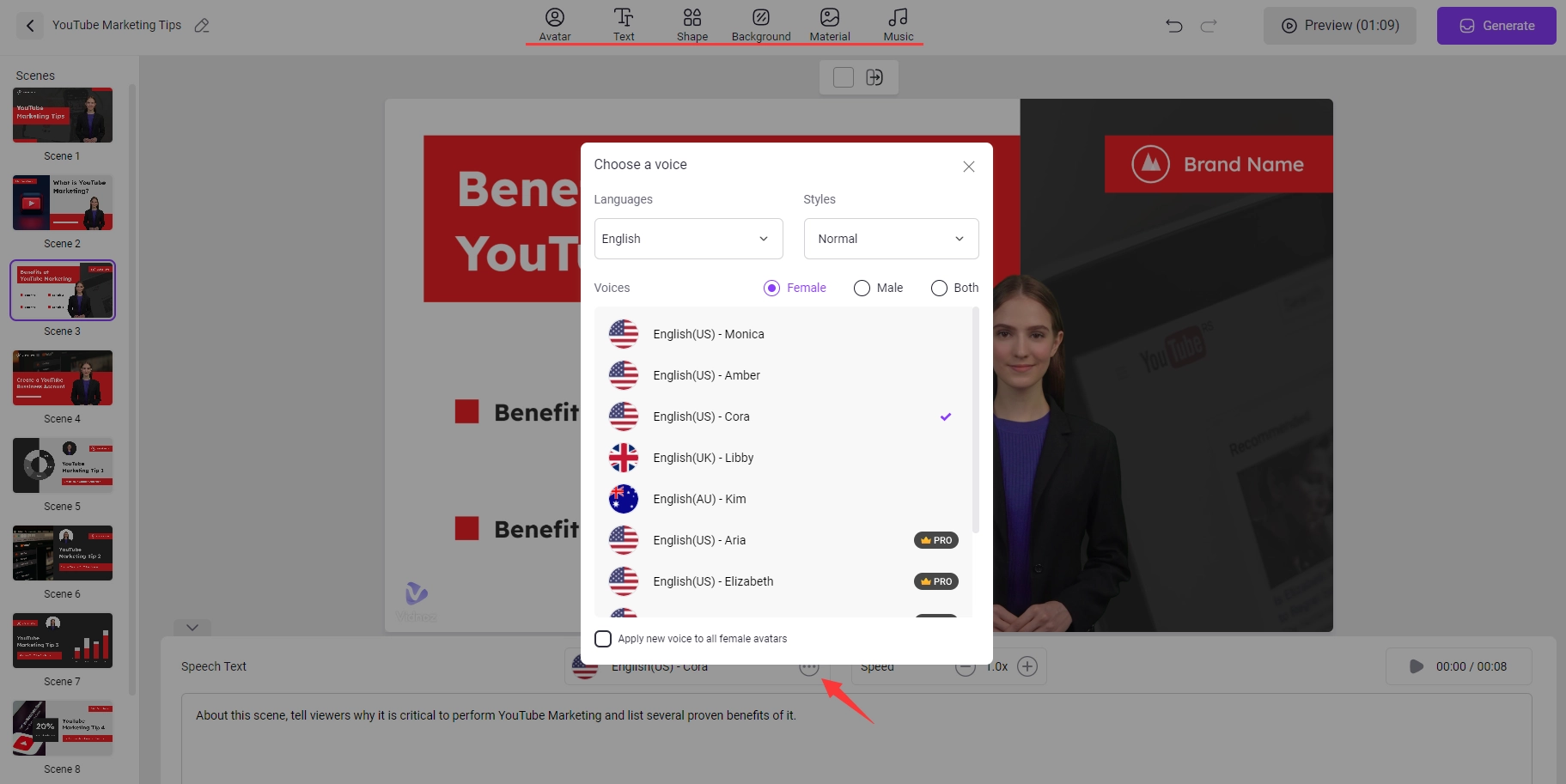Collapse the speech panel with chevron
Viewport: 1566px width, 784px height.
tap(192, 628)
